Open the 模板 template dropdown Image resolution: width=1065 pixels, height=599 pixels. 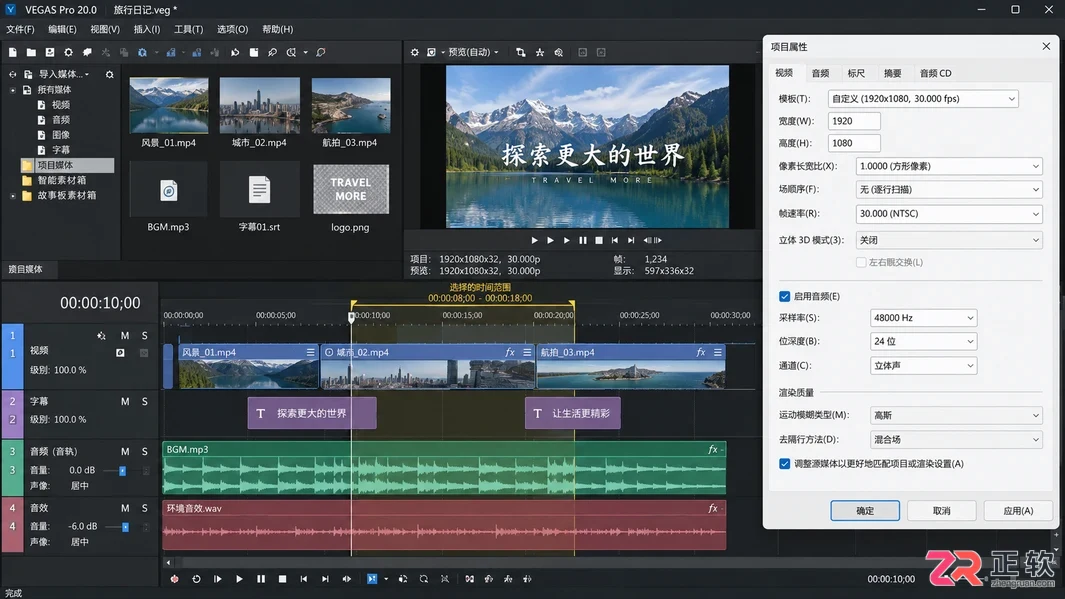[923, 98]
